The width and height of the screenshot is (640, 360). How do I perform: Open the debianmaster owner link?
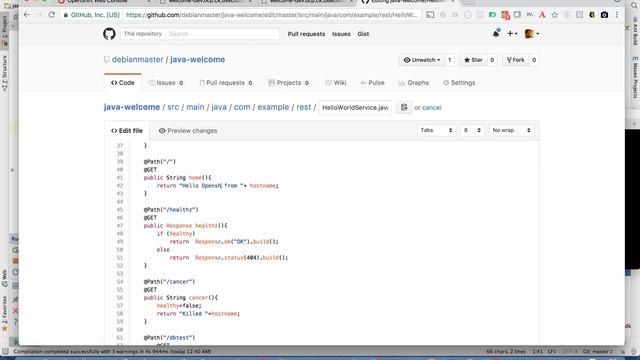tap(138, 60)
